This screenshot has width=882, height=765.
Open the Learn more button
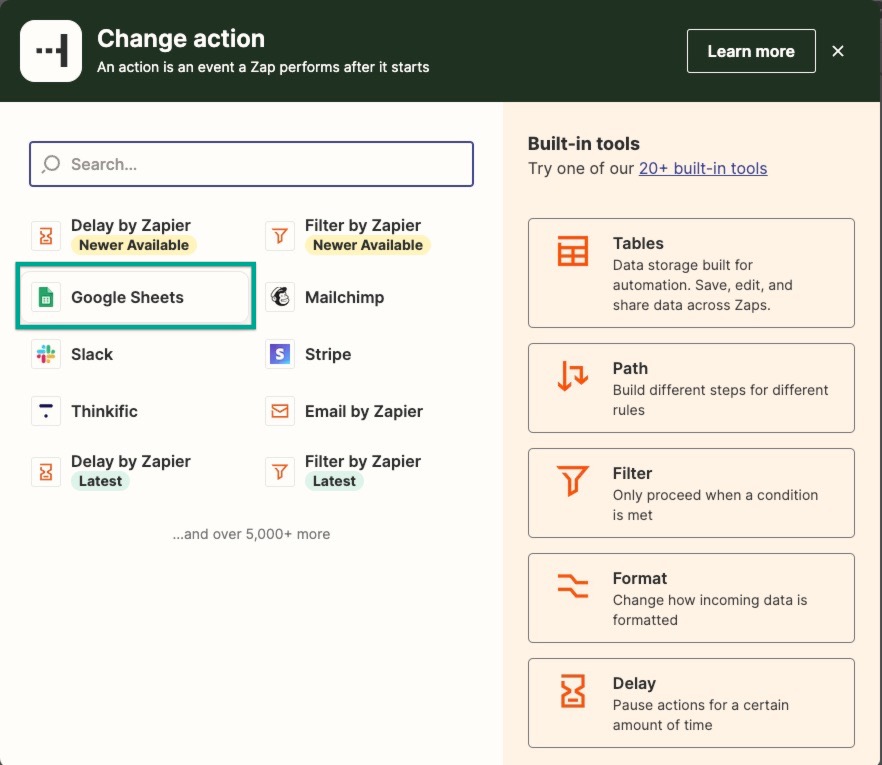pos(750,51)
